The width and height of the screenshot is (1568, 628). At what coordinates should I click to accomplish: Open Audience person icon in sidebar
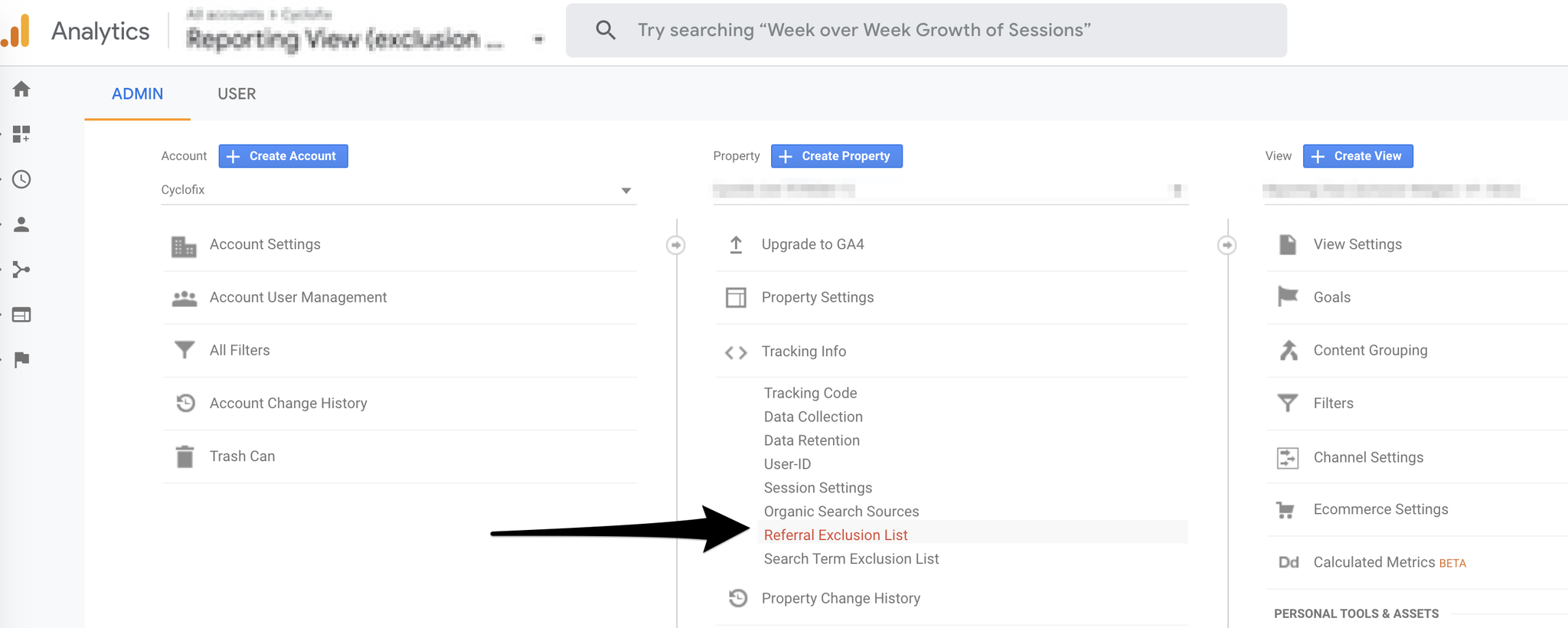pyautogui.click(x=21, y=224)
